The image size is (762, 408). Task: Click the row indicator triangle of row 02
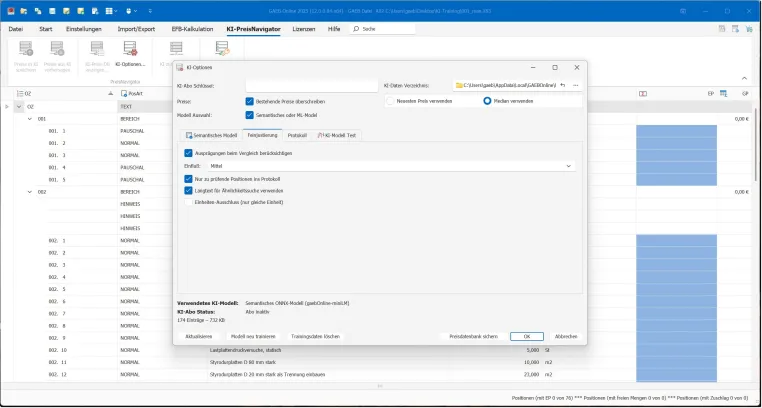(7, 106)
